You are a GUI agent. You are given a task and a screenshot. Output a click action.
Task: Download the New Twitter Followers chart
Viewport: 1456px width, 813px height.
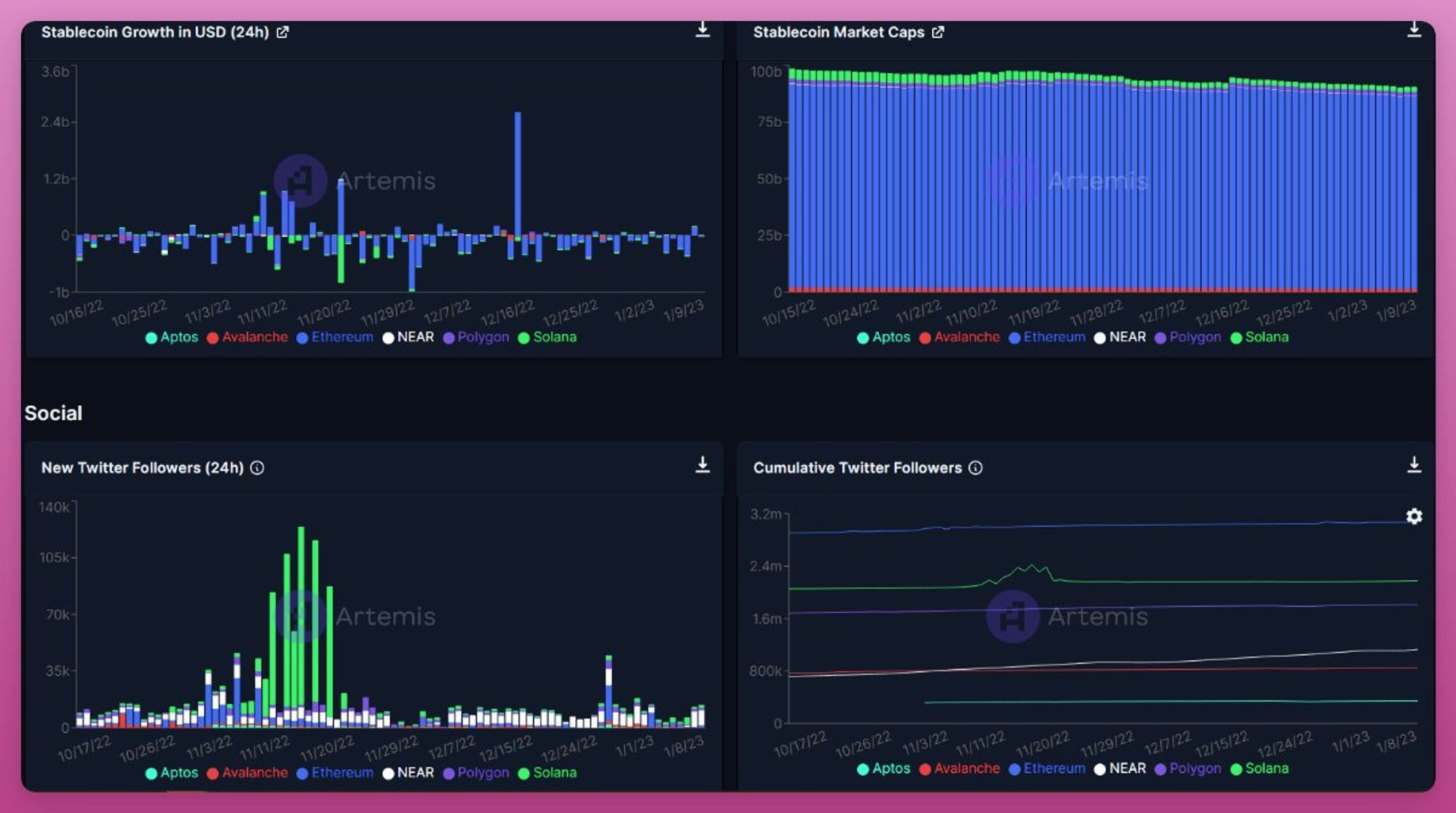coord(703,464)
